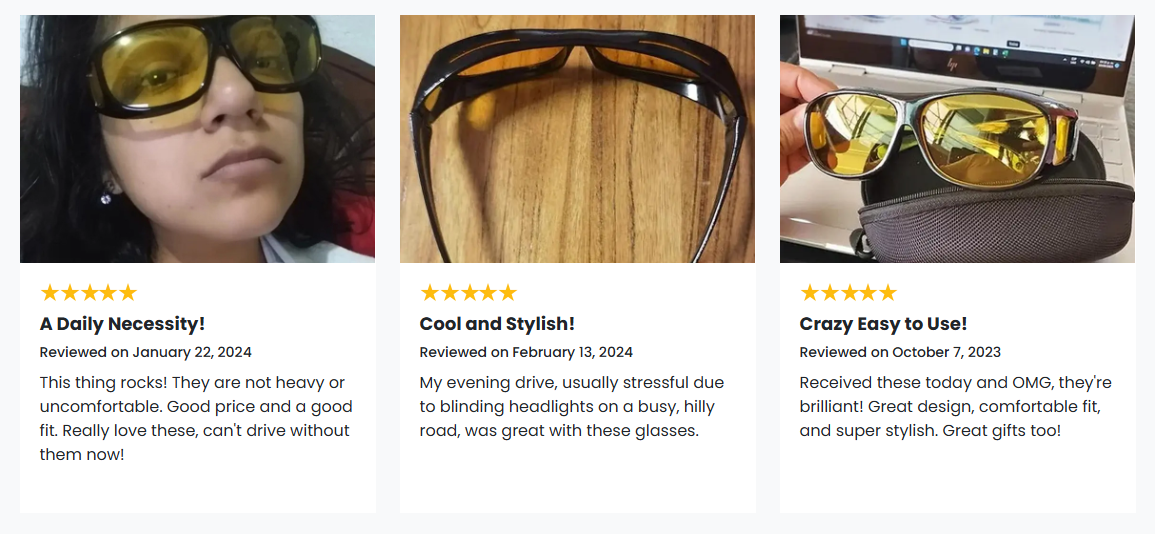
Task: Click the first star of the 'A Daily Necessity!' rating
Action: click(x=50, y=293)
